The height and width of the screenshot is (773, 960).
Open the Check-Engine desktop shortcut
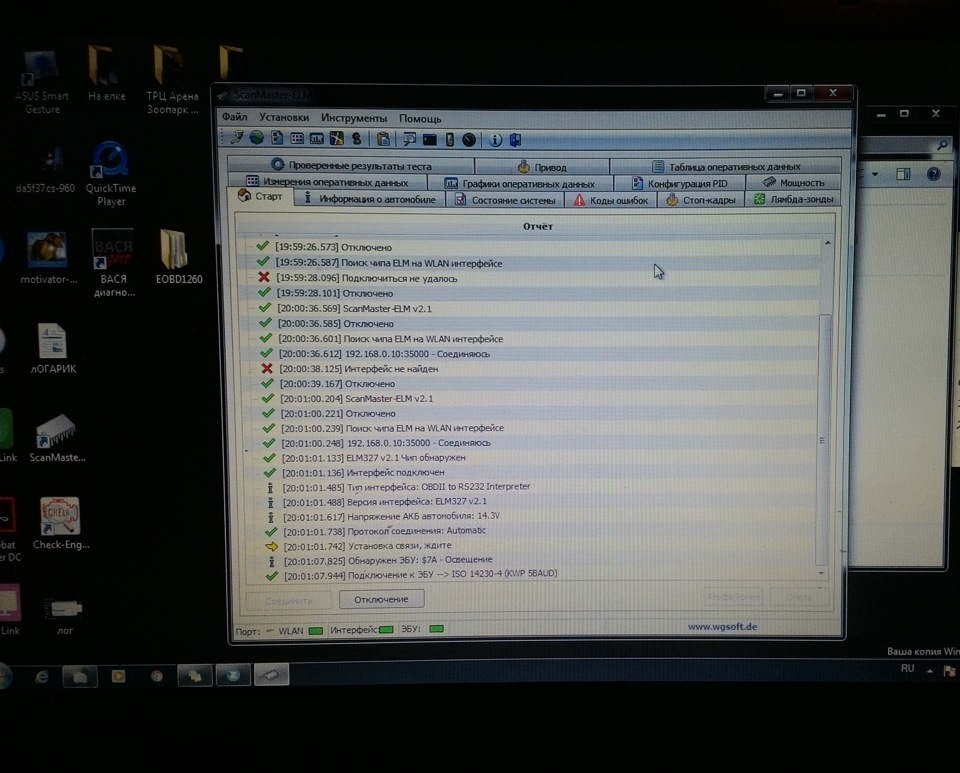61,523
